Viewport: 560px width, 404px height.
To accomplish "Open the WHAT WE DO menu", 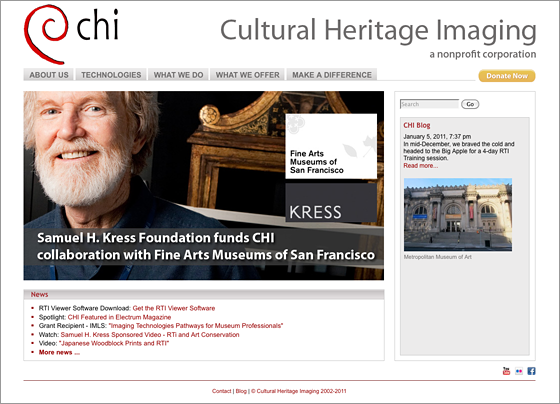I will point(179,75).
